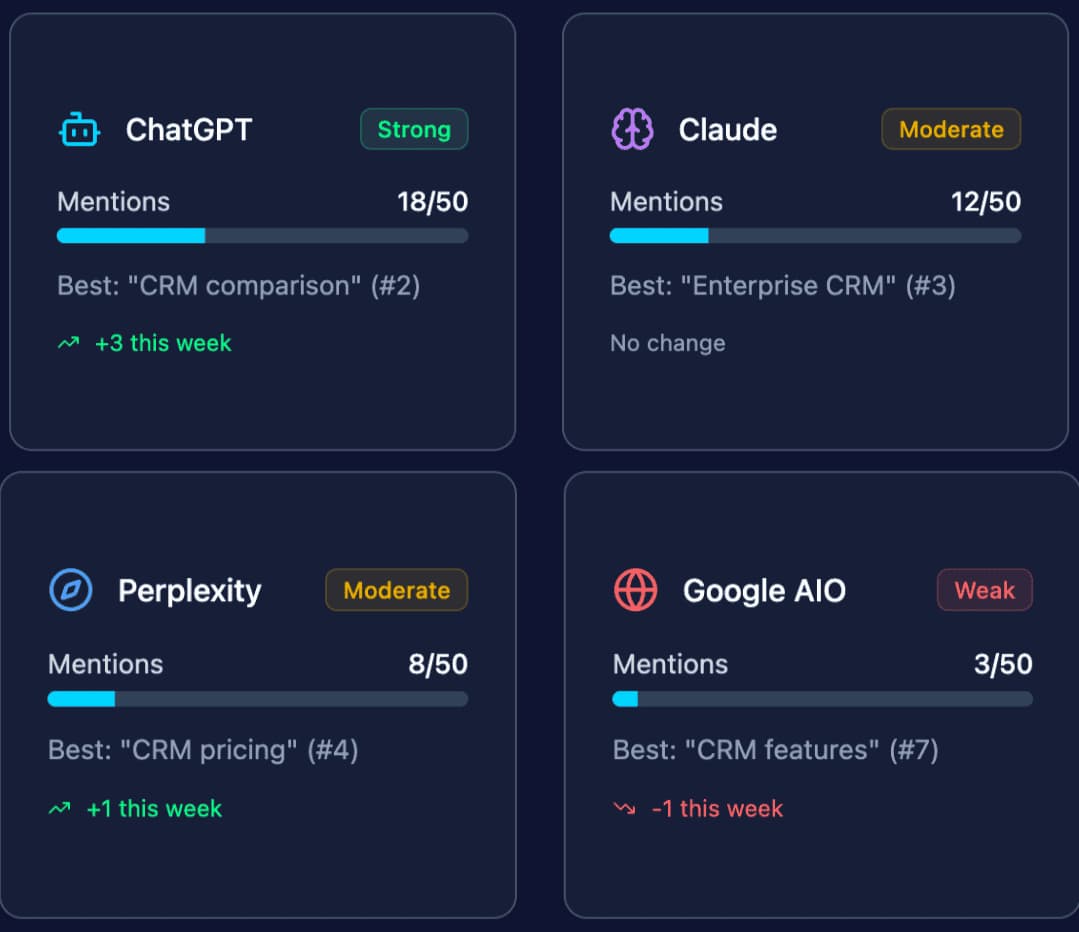
Task: Click the 18/50 mentions count
Action: [432, 202]
